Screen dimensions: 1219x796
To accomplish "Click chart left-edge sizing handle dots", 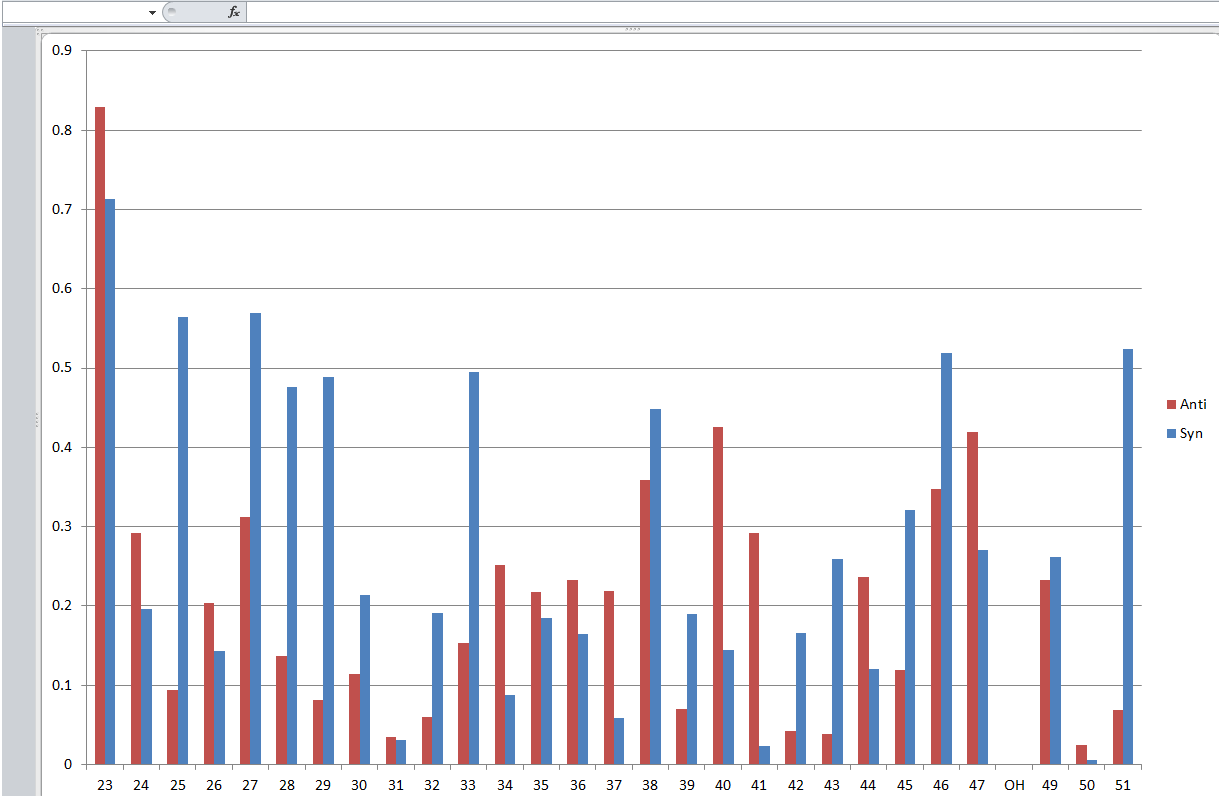I will [x=37, y=418].
